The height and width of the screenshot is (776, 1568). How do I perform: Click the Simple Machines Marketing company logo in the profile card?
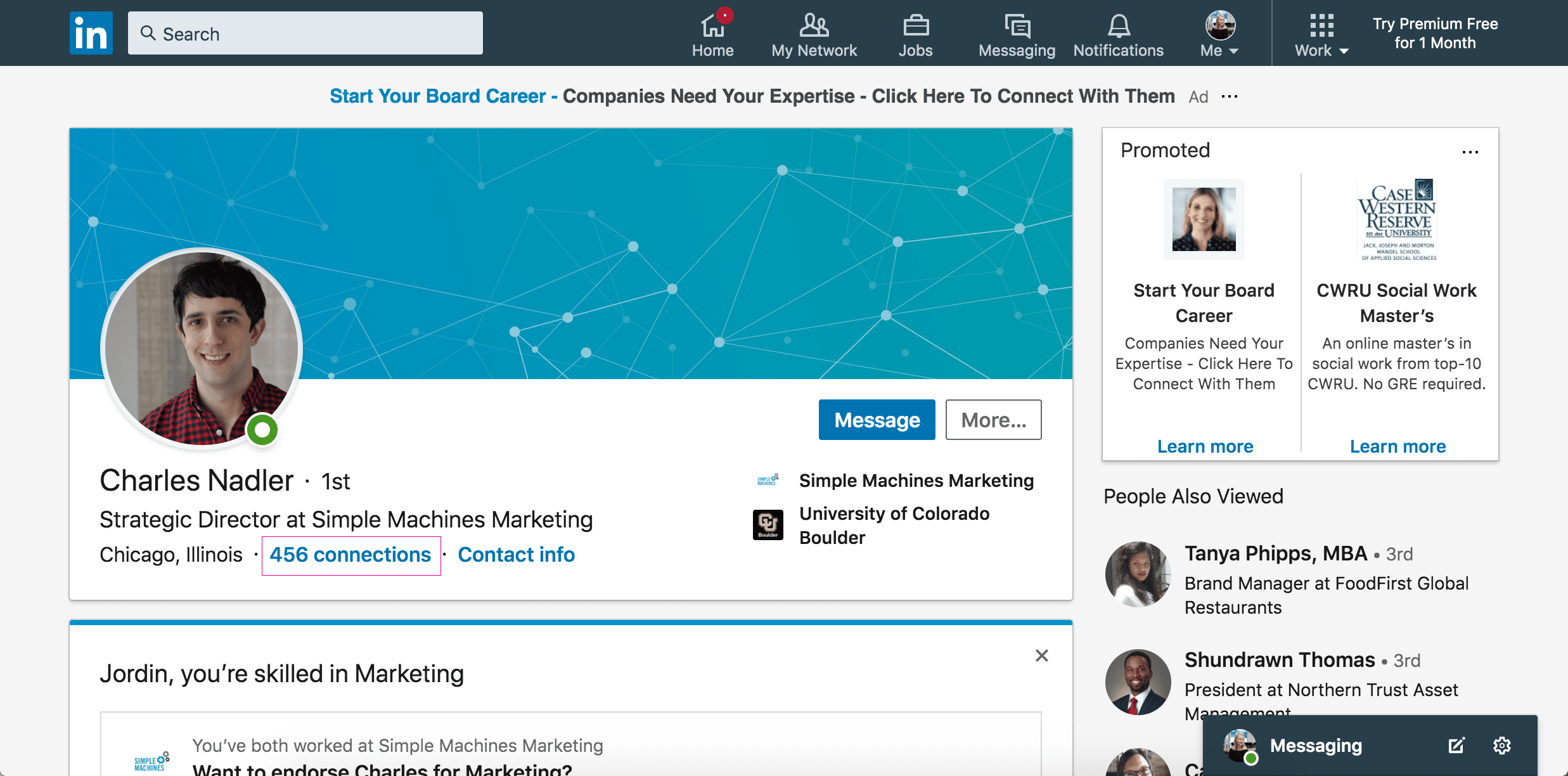pyautogui.click(x=768, y=481)
